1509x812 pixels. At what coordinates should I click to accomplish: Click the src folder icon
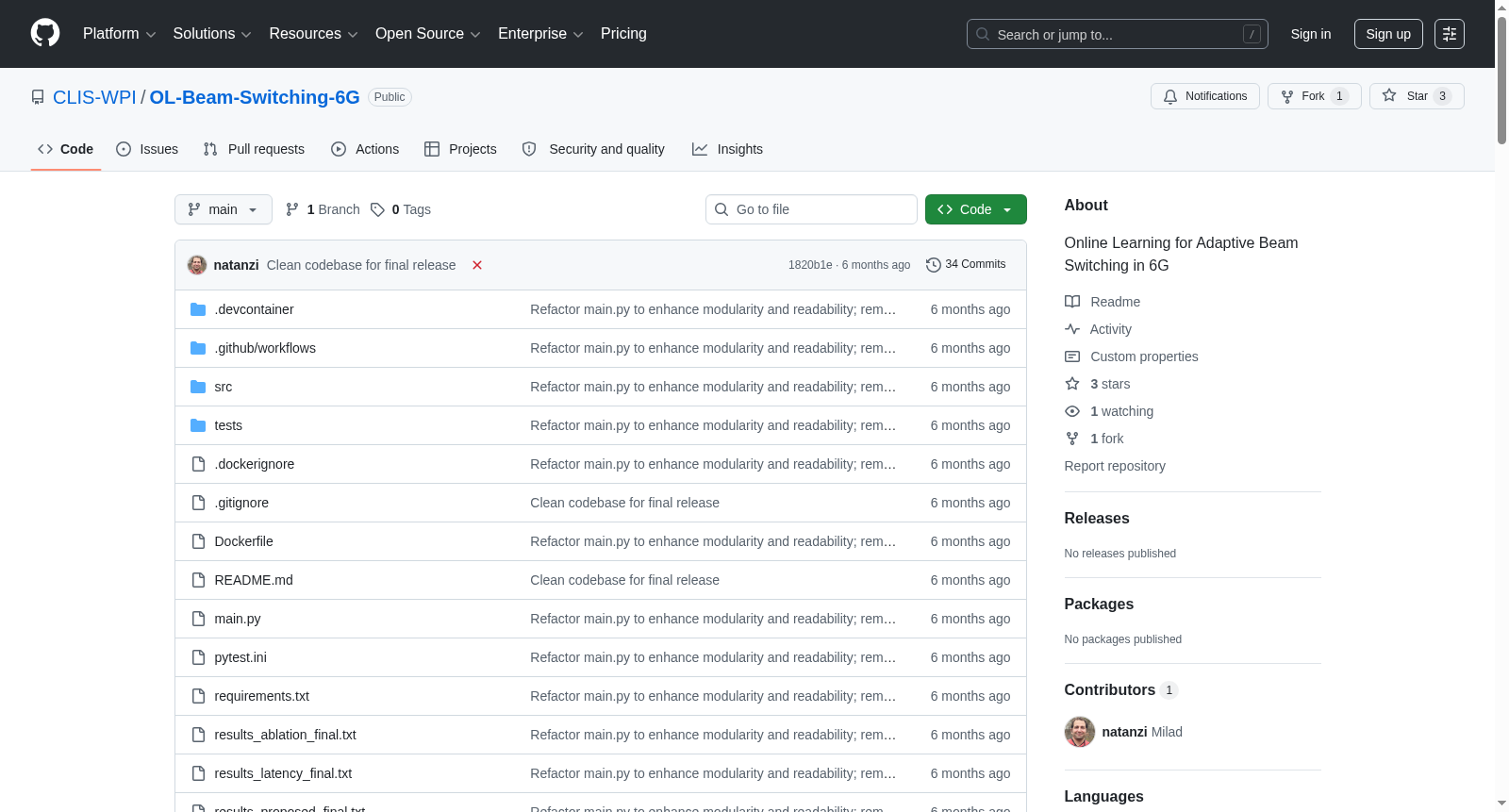(198, 387)
